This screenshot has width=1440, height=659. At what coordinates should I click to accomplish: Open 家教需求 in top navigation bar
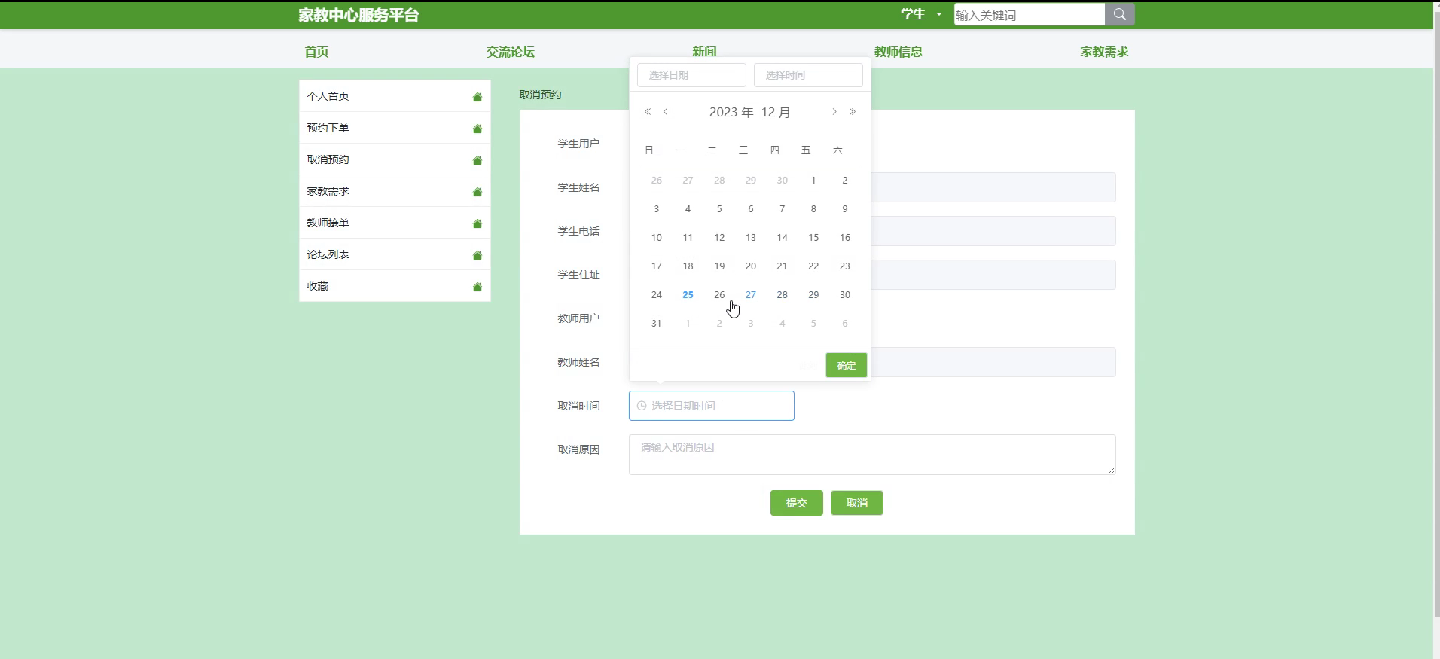point(1104,52)
